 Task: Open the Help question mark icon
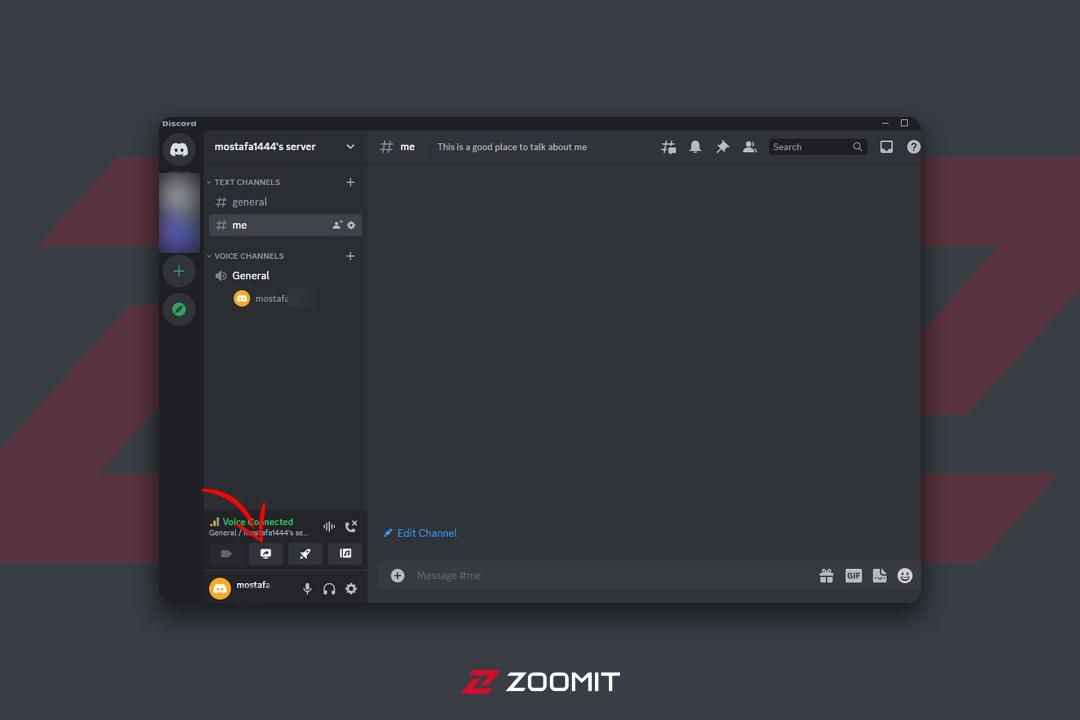point(913,147)
